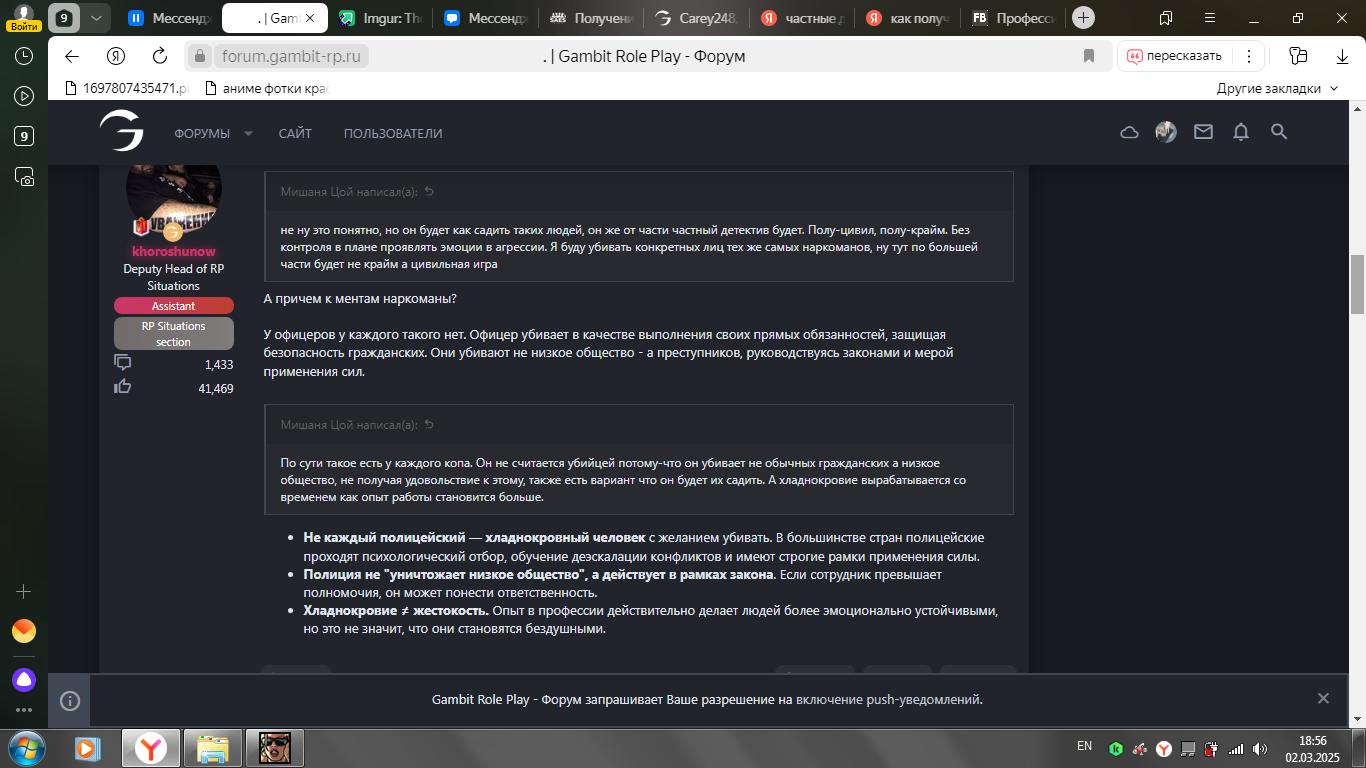1366x768 pixels.
Task: Open the notifications bell icon
Action: [x=1241, y=132]
